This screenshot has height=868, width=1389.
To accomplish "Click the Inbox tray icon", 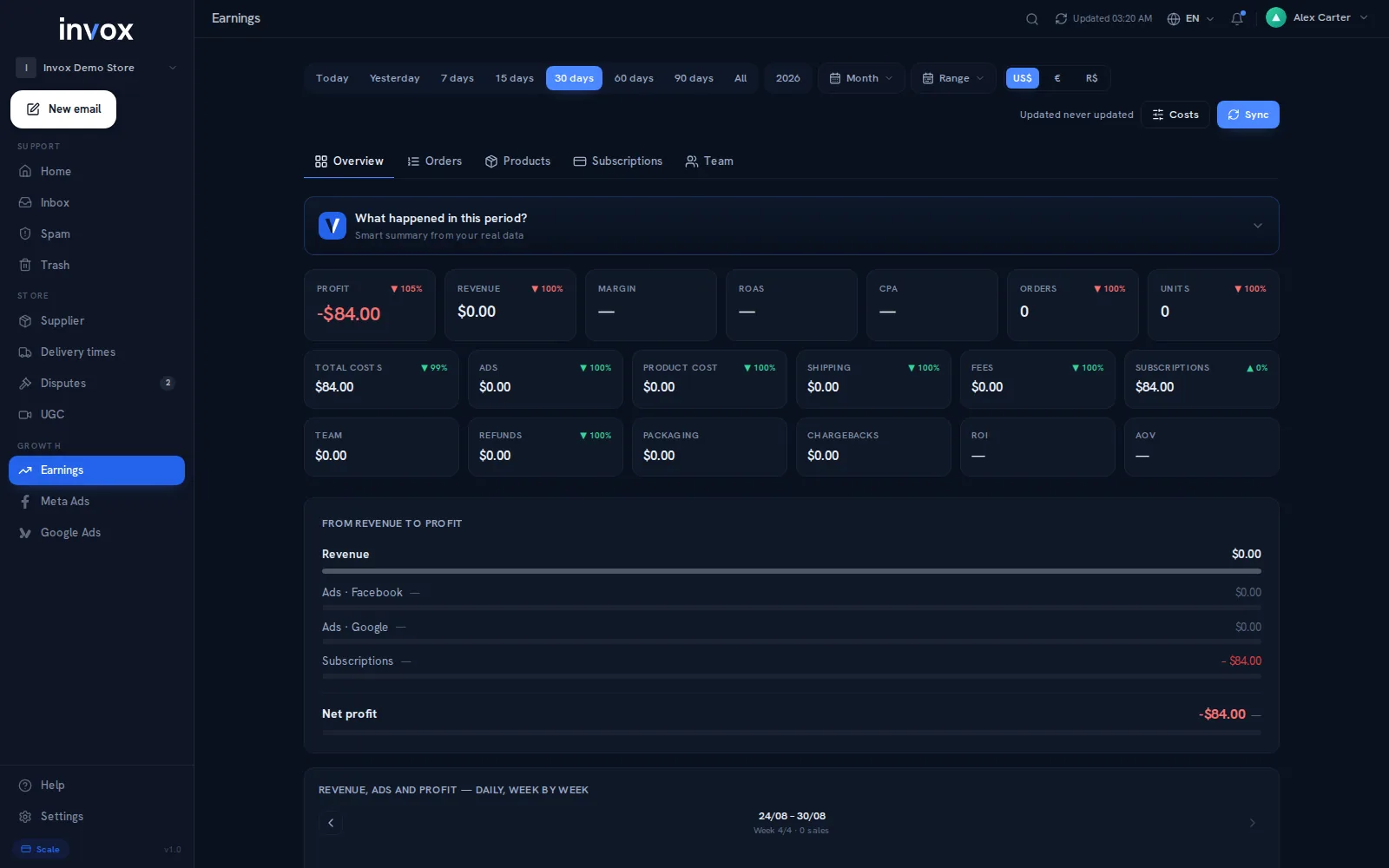I will [x=25, y=202].
